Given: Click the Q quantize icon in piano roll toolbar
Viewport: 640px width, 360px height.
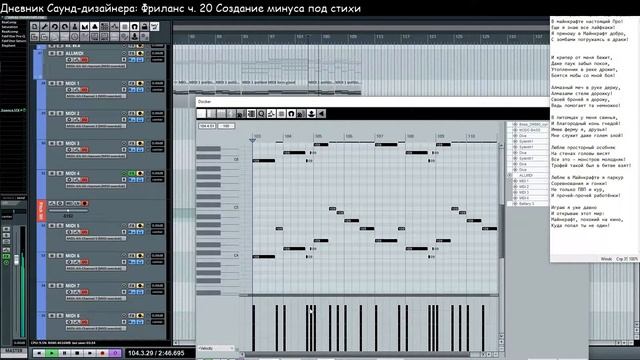Looking at the screenshot, I should point(261,113).
